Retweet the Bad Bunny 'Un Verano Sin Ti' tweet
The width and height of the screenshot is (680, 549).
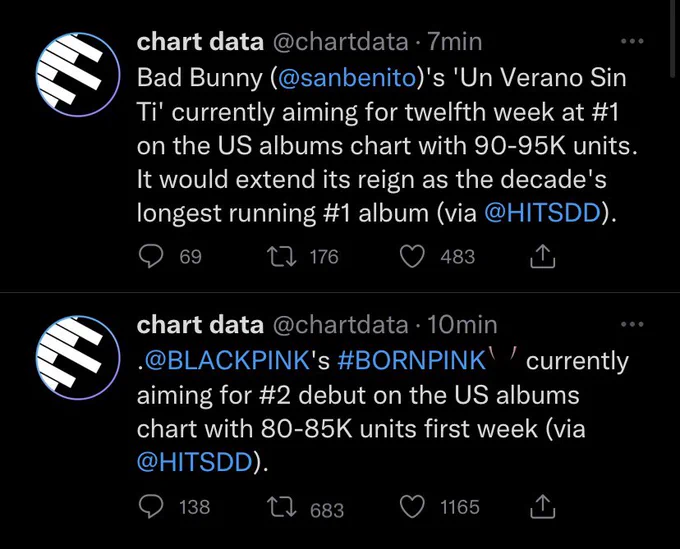(x=281, y=256)
